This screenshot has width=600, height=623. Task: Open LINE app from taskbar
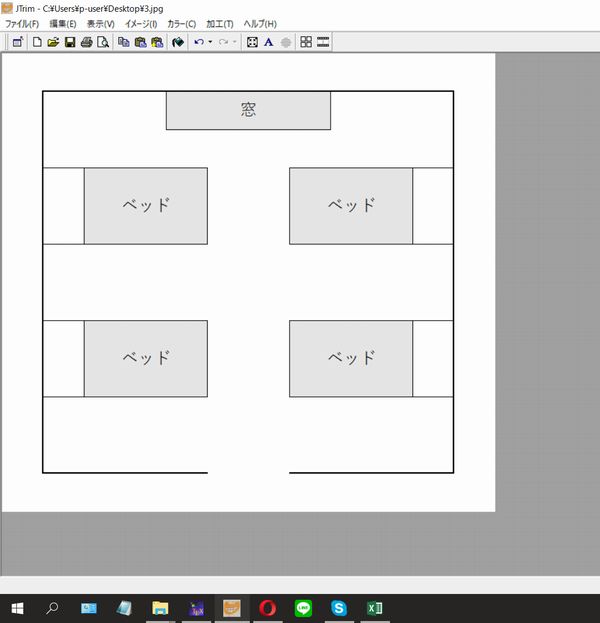[x=303, y=608]
